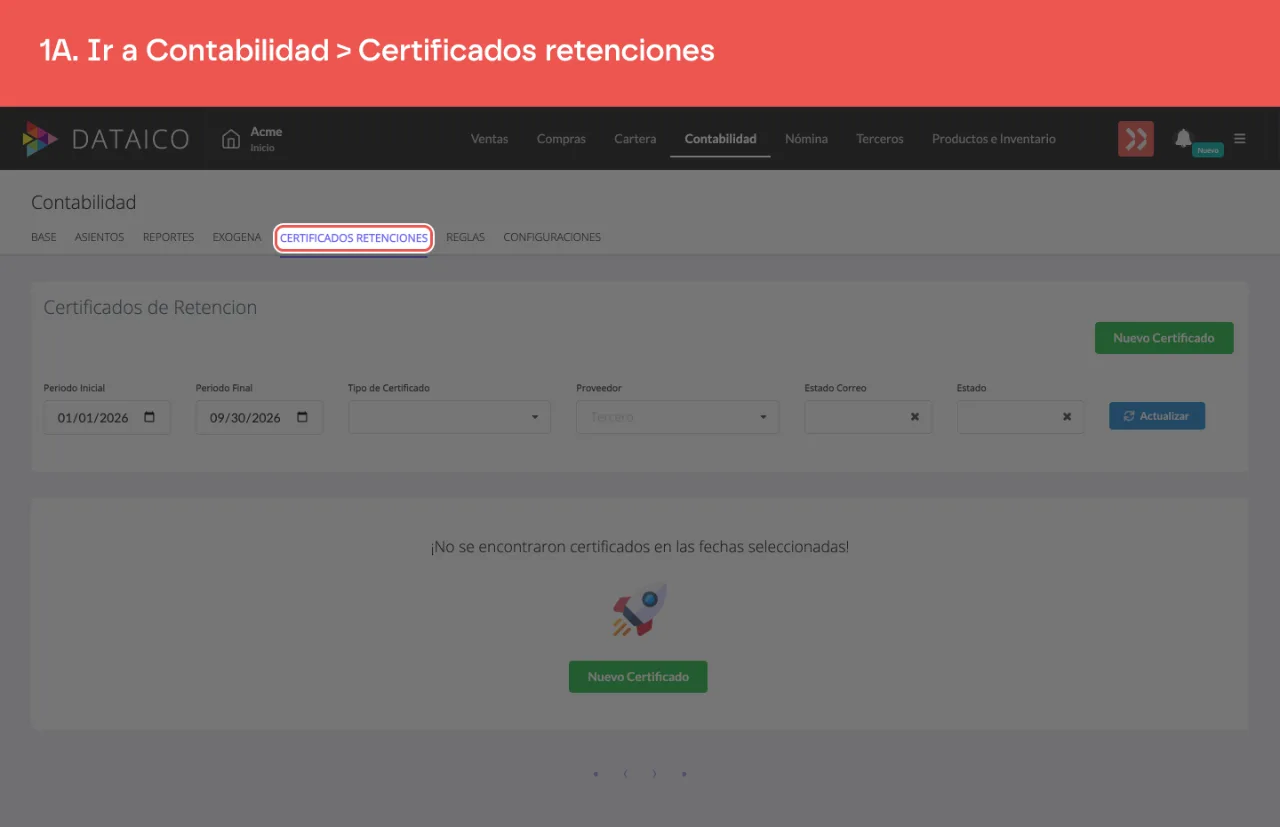Click the Periodo Inicial date 01/01/2026
Viewport: 1280px width, 827px height.
[93, 418]
